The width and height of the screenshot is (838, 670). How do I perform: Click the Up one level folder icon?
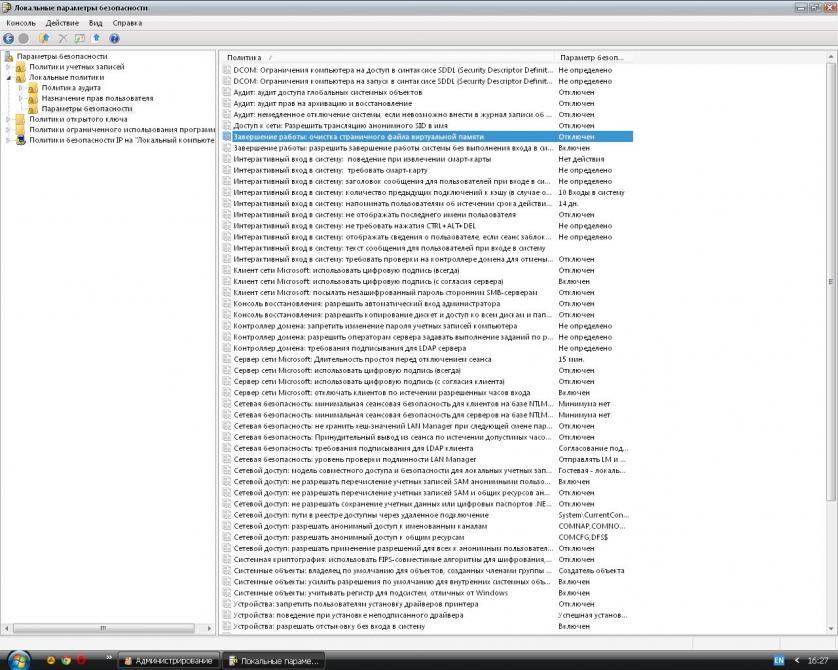pyautogui.click(x=44, y=38)
